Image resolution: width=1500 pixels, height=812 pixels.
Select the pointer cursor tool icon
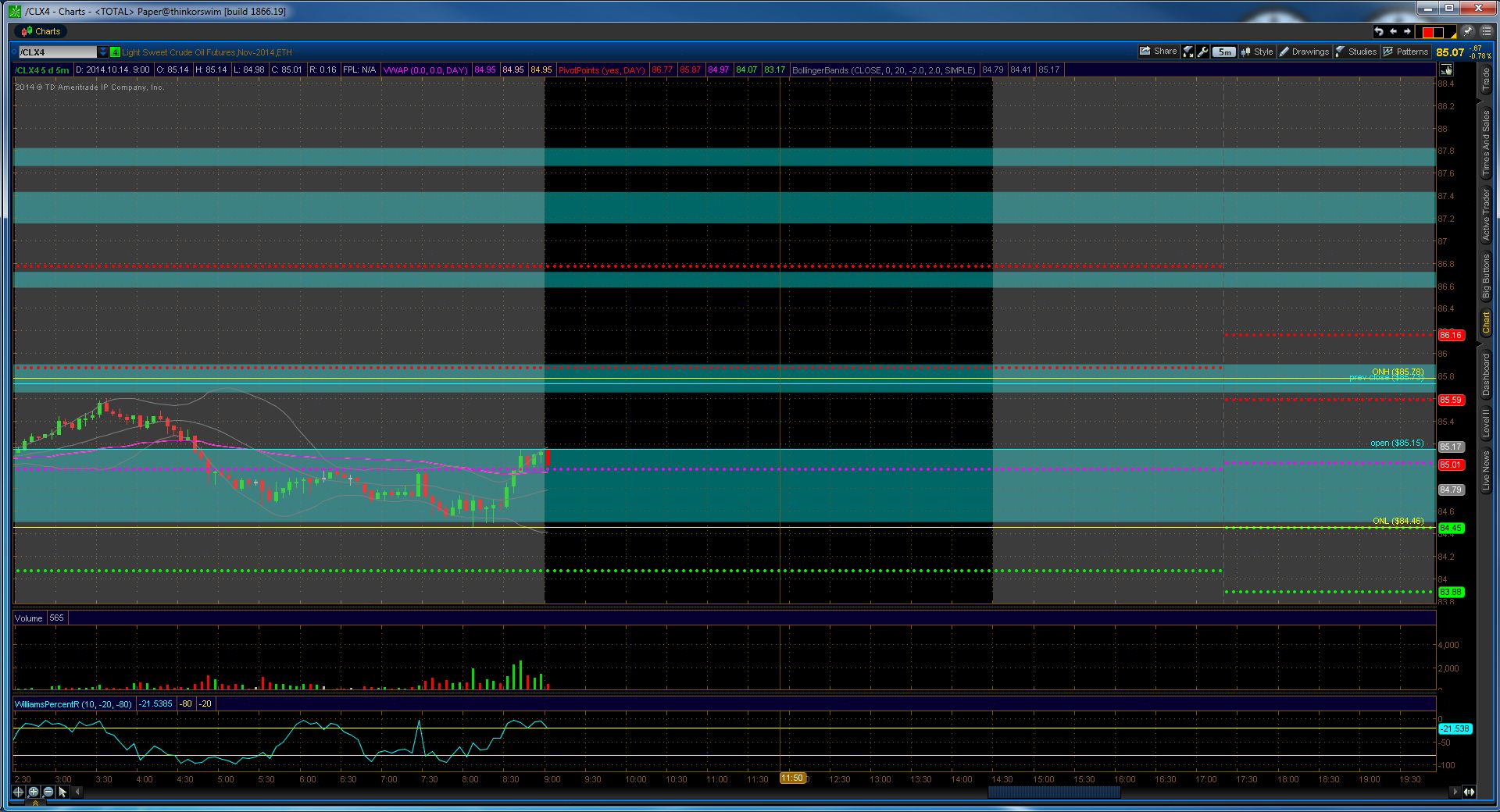coord(62,792)
